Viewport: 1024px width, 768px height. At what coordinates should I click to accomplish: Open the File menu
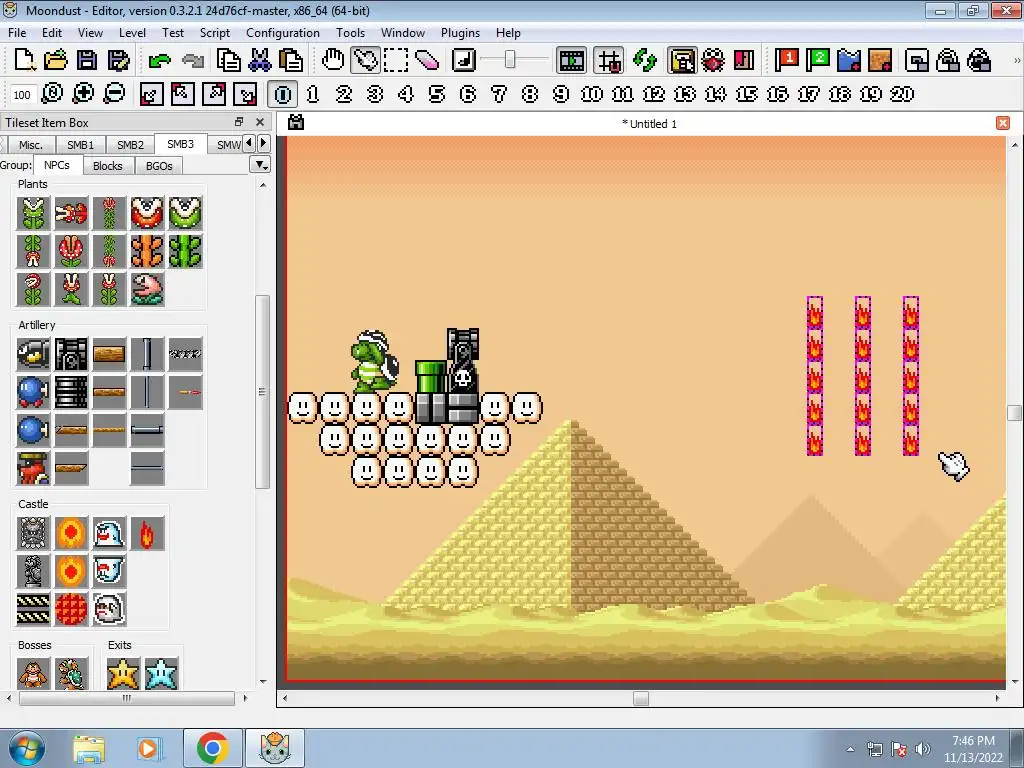pyautogui.click(x=17, y=33)
